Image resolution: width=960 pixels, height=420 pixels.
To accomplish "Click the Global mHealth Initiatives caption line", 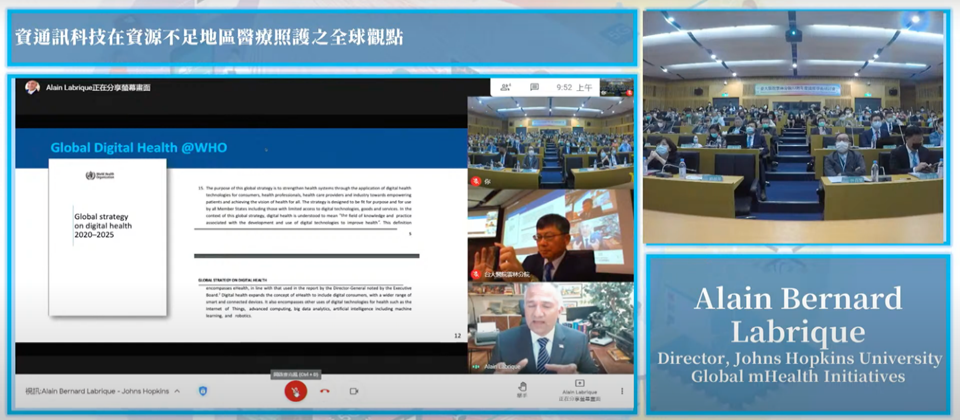I will (x=798, y=376).
